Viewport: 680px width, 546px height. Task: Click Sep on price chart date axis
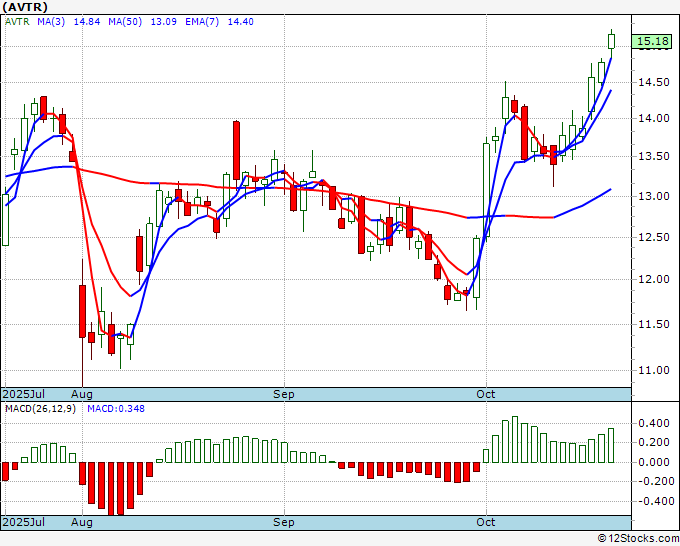pos(284,394)
